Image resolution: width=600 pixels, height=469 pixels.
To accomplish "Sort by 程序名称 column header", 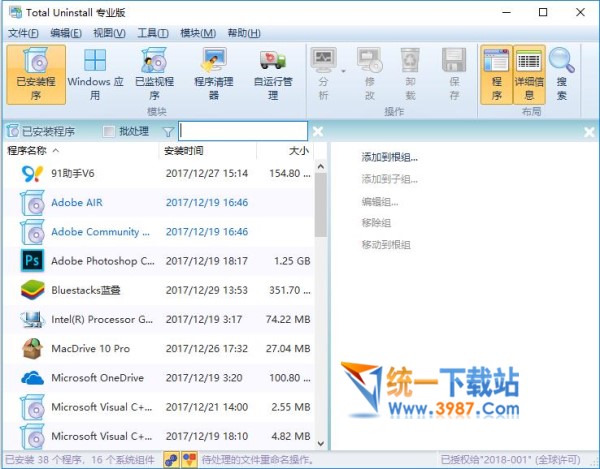I will coord(82,151).
